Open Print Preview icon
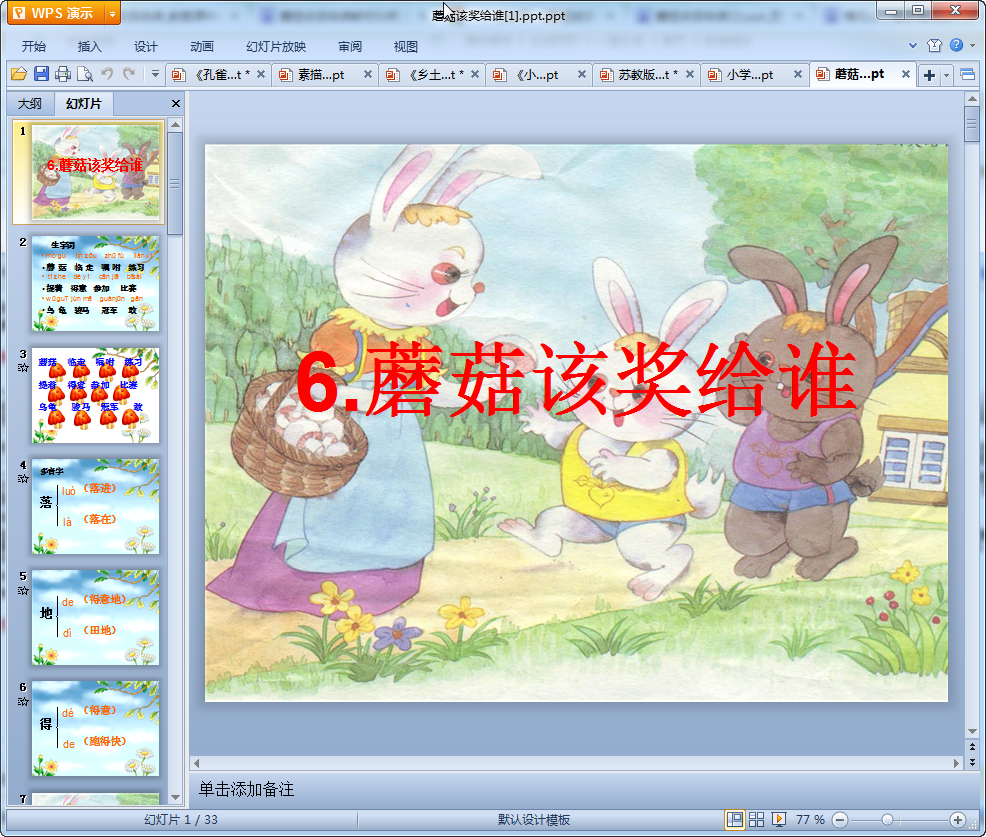This screenshot has height=837, width=986. 85,74
